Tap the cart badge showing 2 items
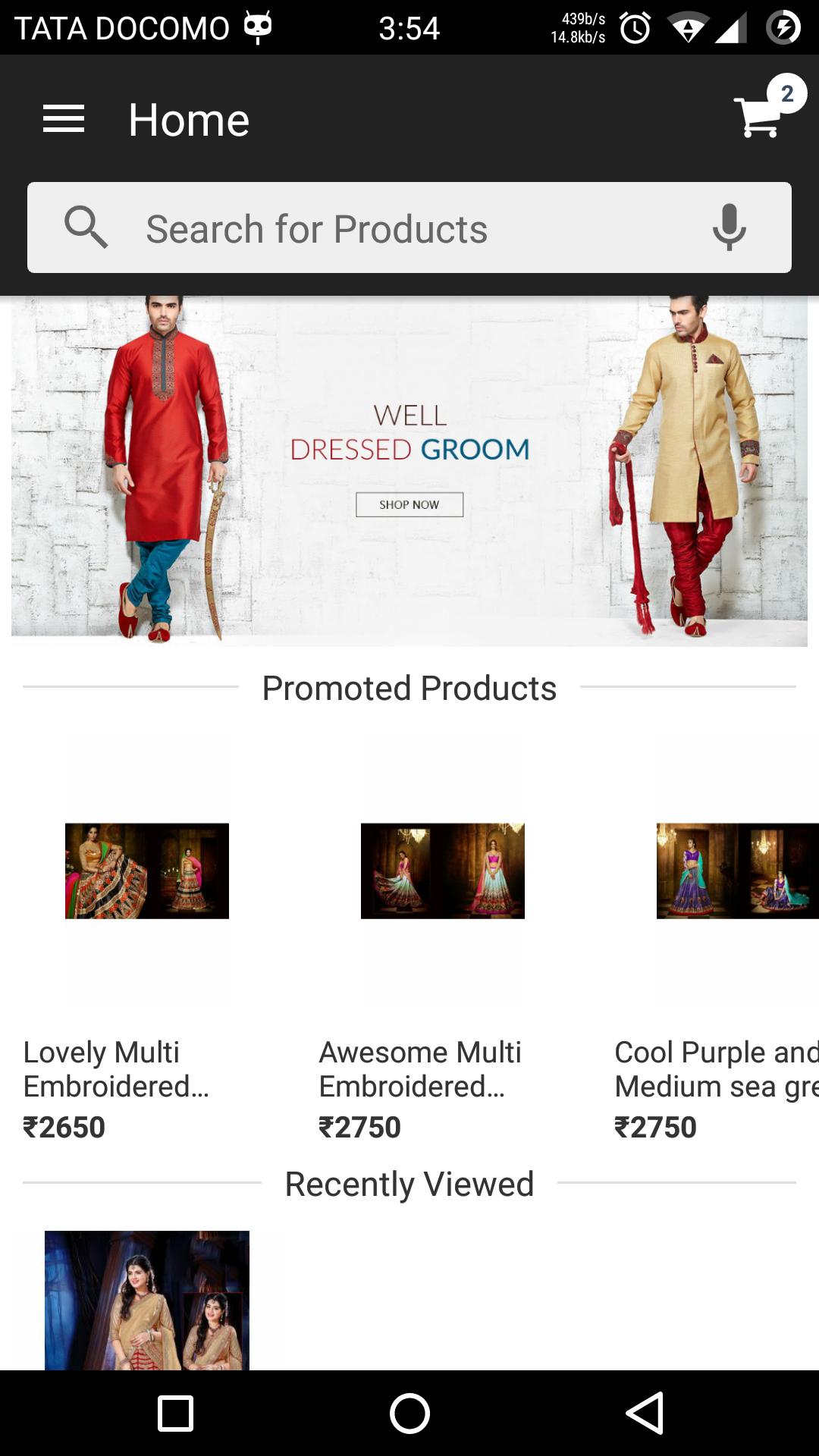The image size is (819, 1456). 787,93
